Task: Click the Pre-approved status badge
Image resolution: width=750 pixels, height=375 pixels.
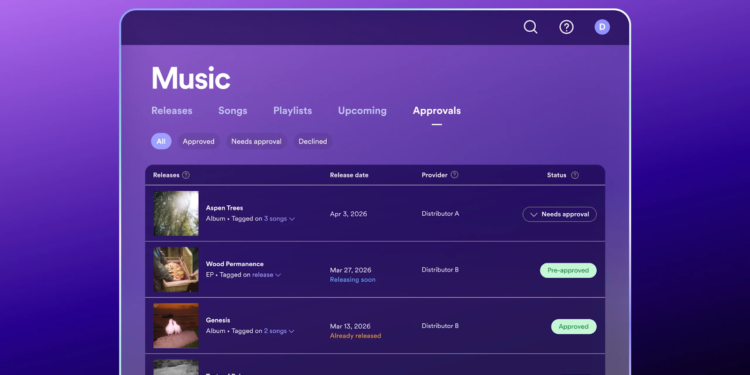Action: coord(568,270)
